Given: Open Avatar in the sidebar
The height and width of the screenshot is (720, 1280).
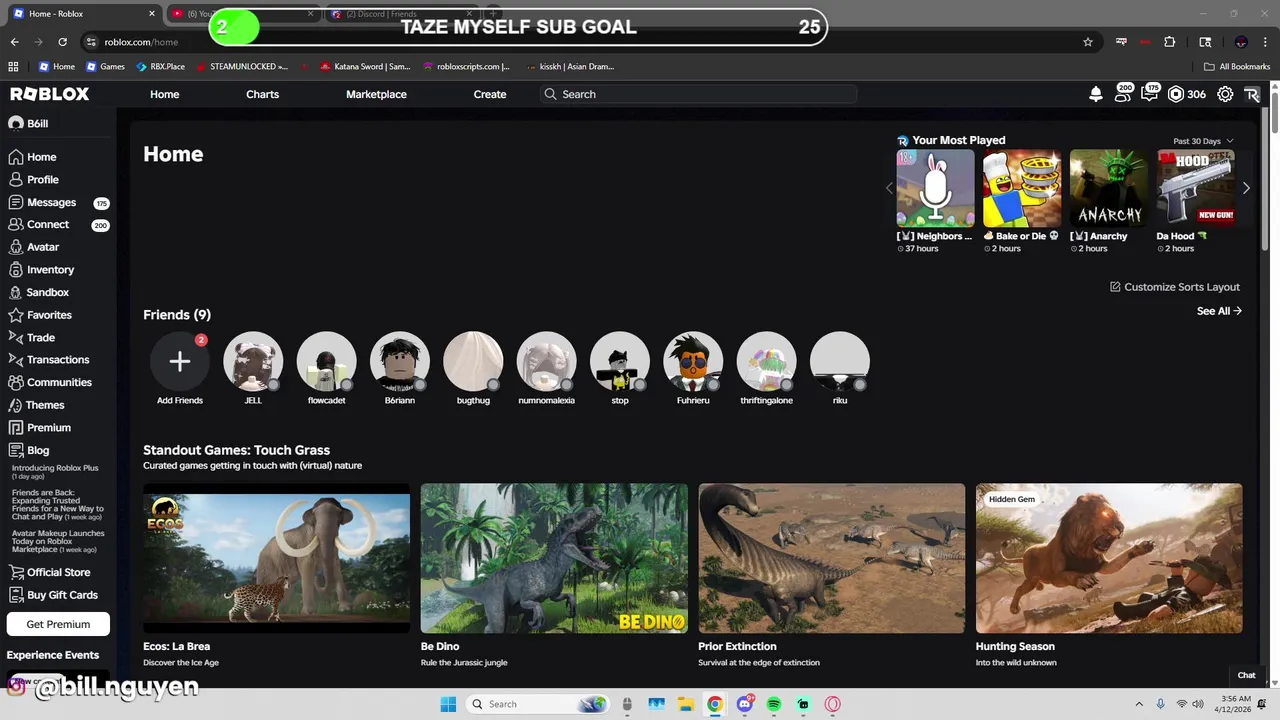Looking at the screenshot, I should 43,247.
